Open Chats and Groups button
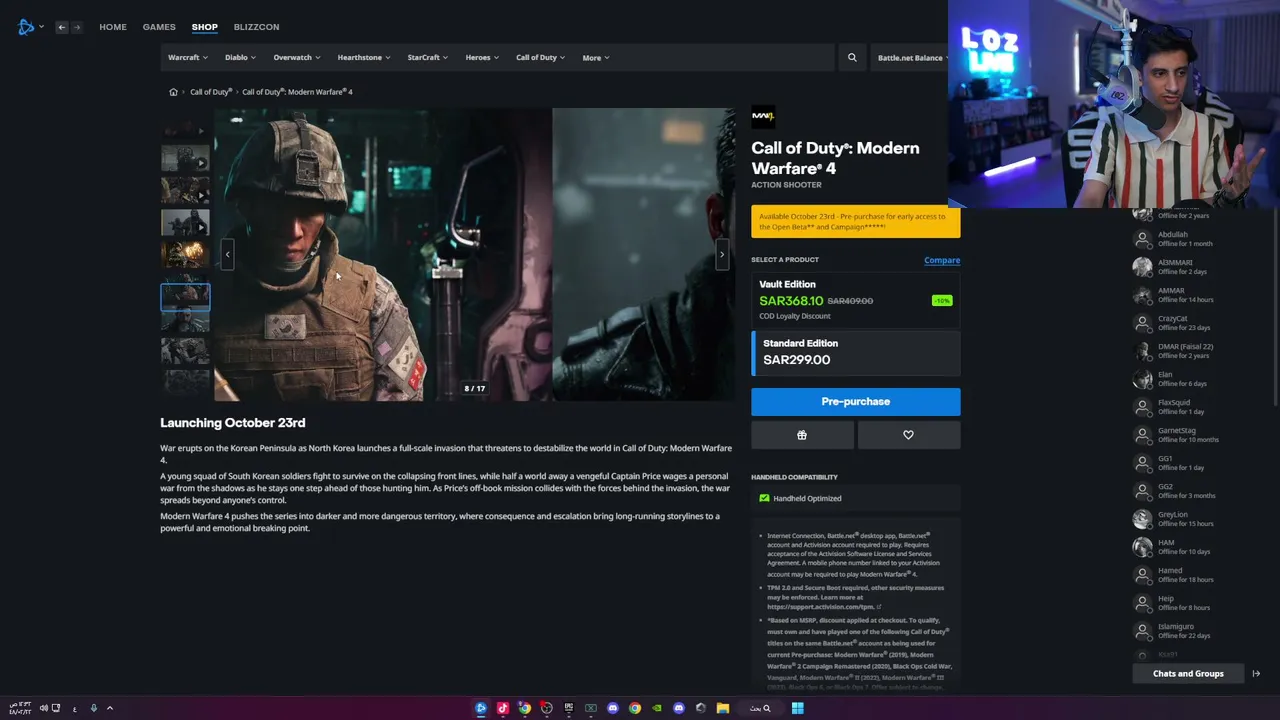Viewport: 1280px width, 720px height. pos(1188,674)
